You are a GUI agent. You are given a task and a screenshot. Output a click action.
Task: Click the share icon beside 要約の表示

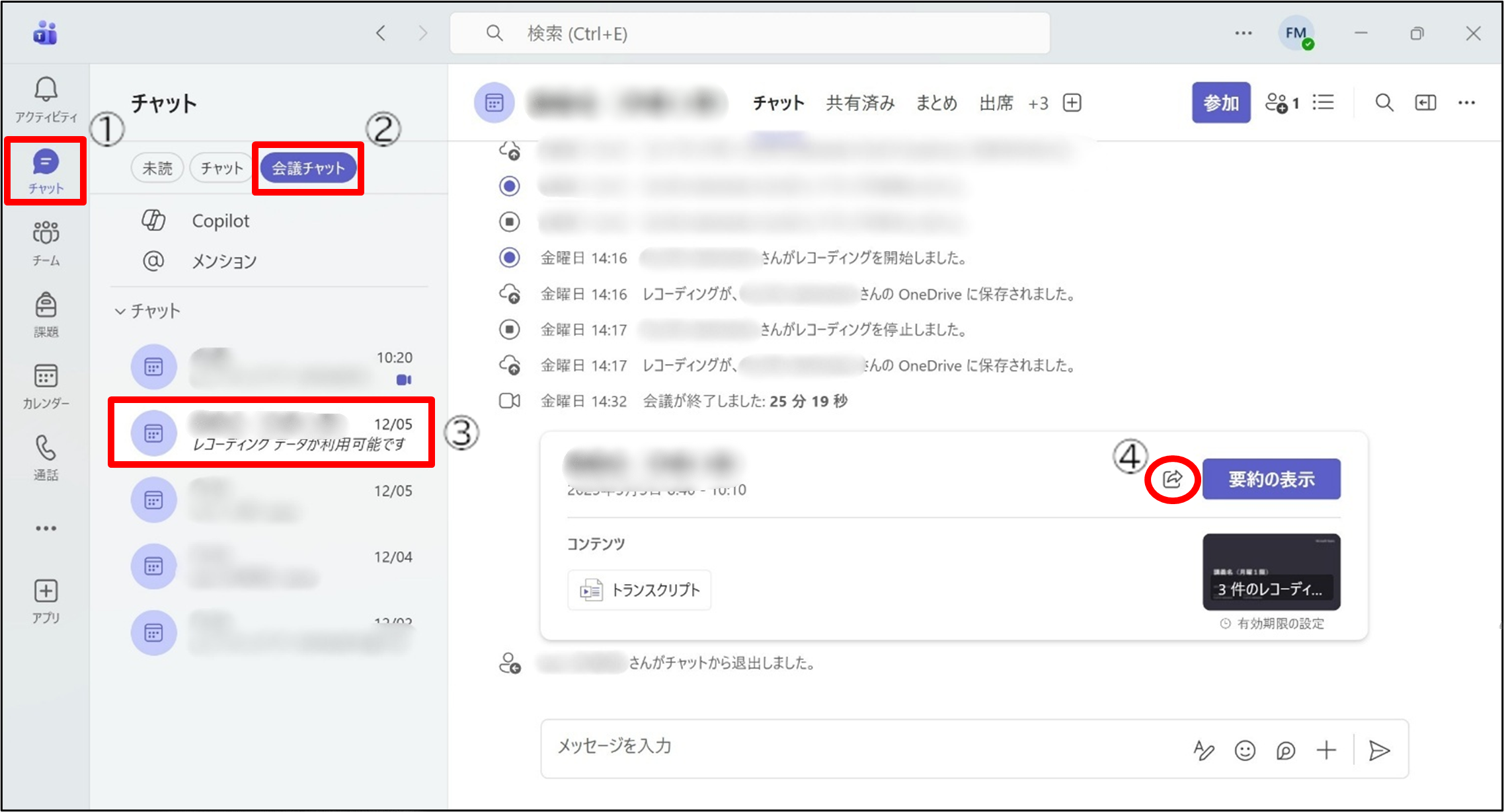click(1172, 479)
